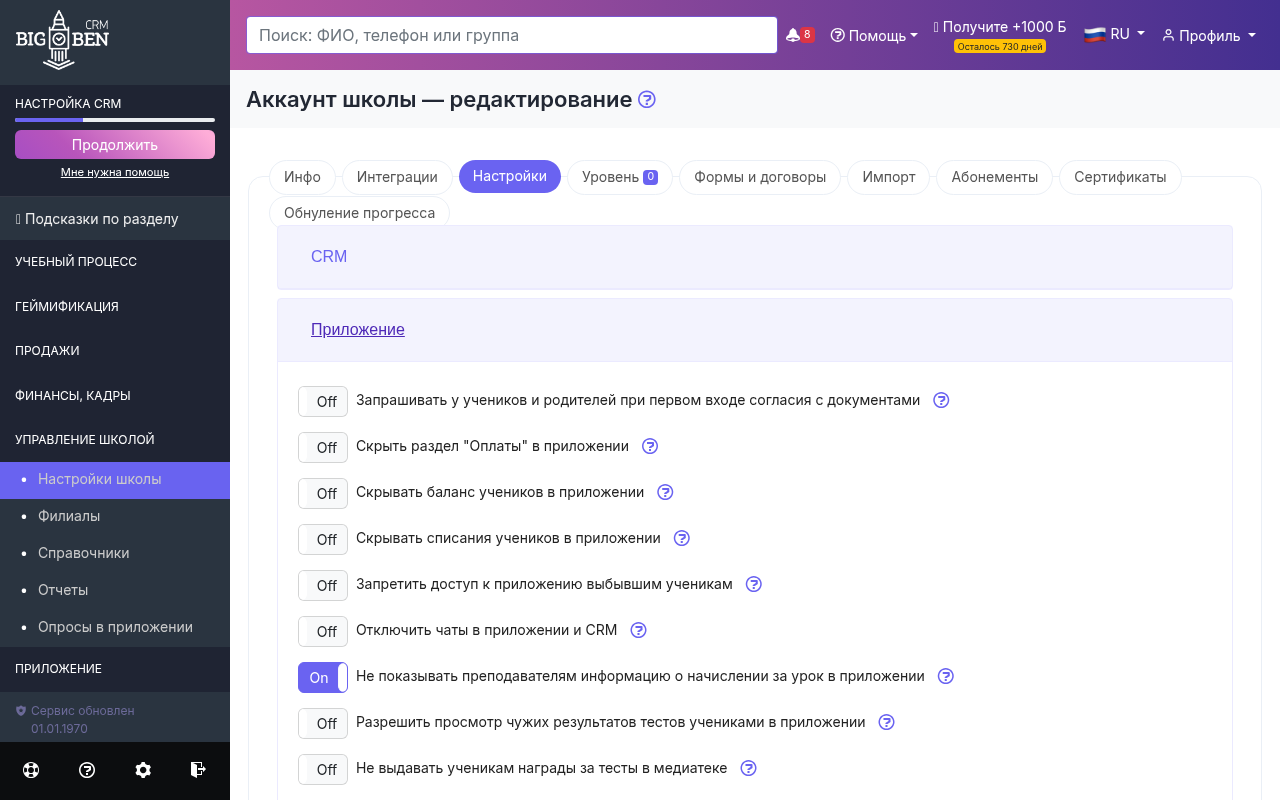Open the 'Приложение' section link

(357, 329)
